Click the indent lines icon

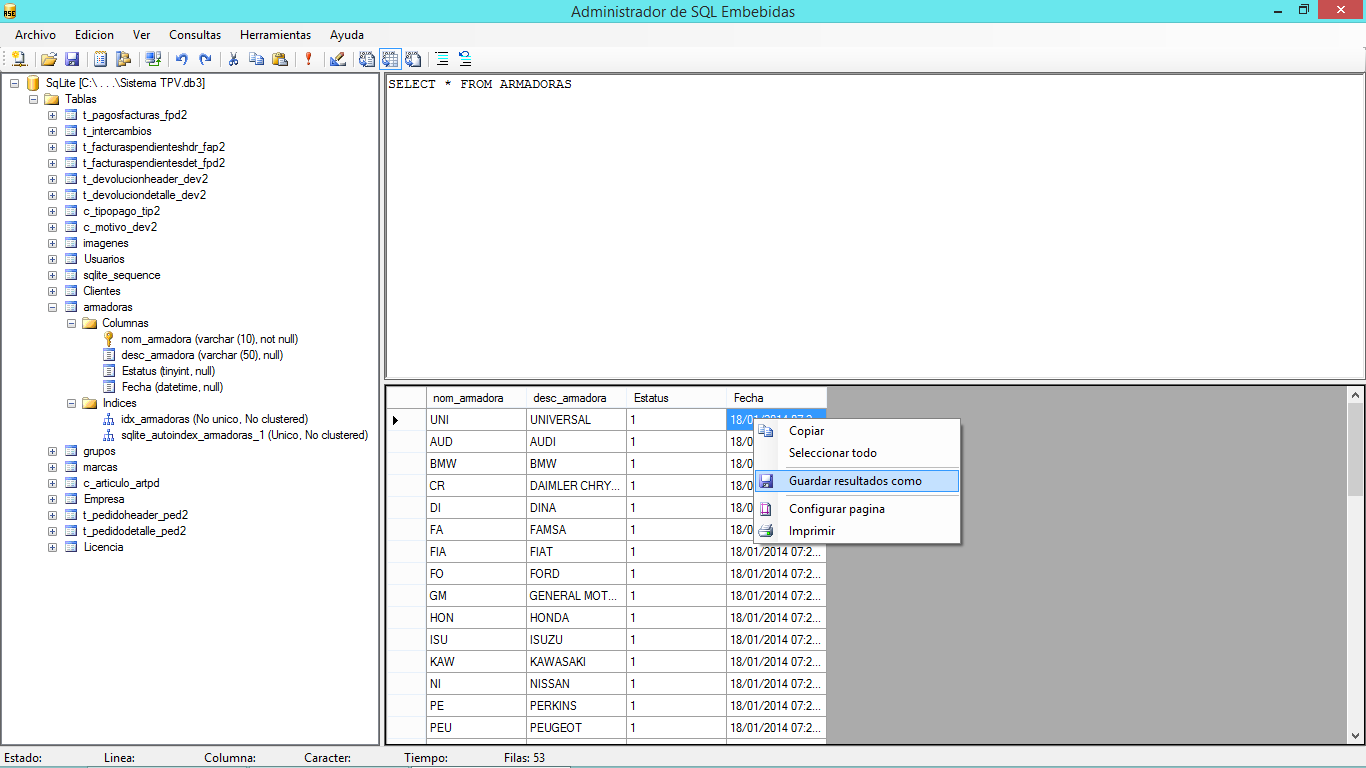coord(442,59)
